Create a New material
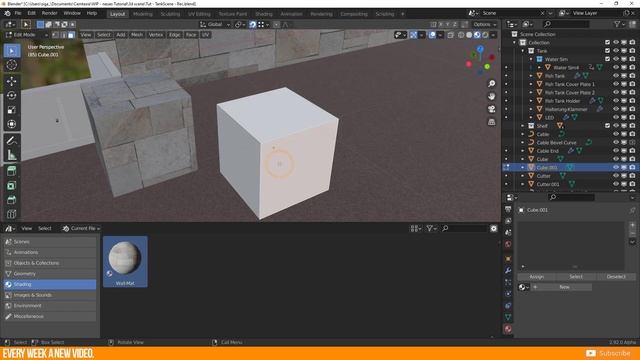The image size is (640, 360). pos(562,287)
